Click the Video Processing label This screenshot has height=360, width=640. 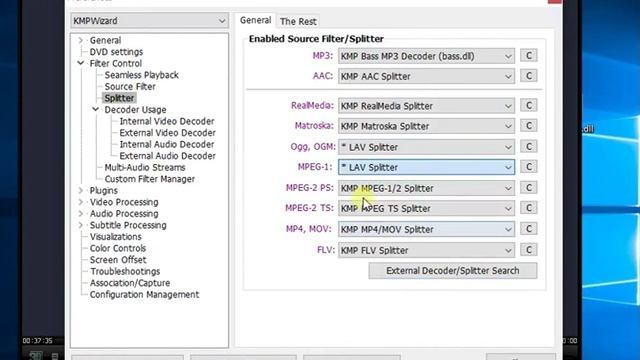coord(124,202)
